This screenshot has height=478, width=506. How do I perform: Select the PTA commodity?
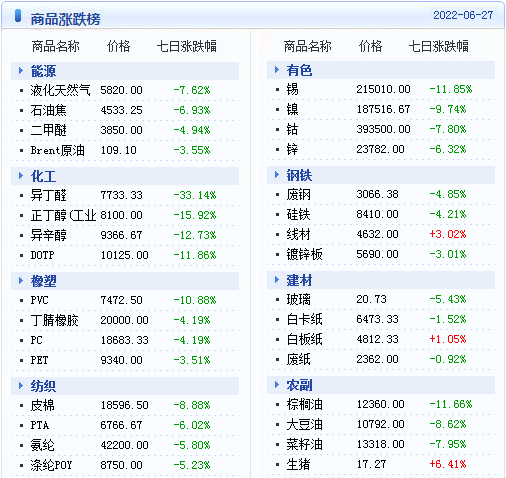tap(40, 425)
